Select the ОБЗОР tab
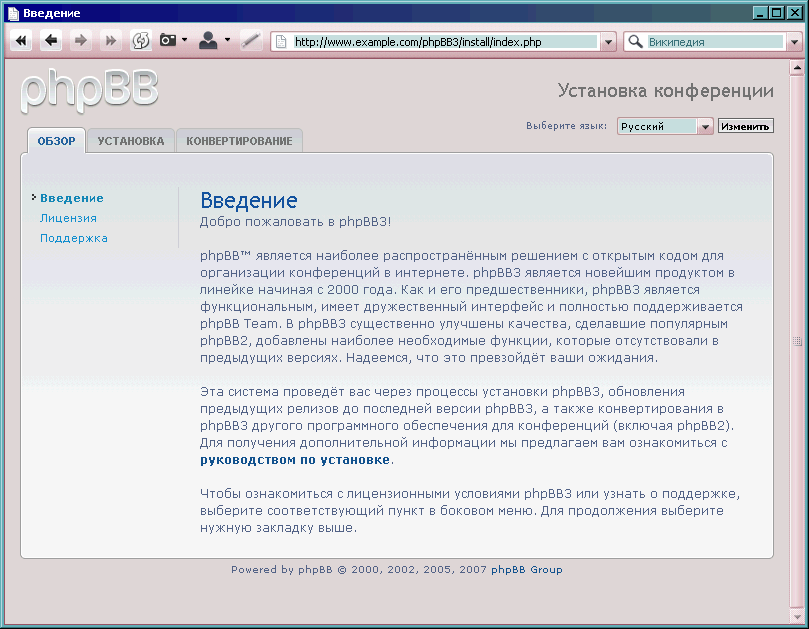809x629 pixels. click(x=56, y=141)
